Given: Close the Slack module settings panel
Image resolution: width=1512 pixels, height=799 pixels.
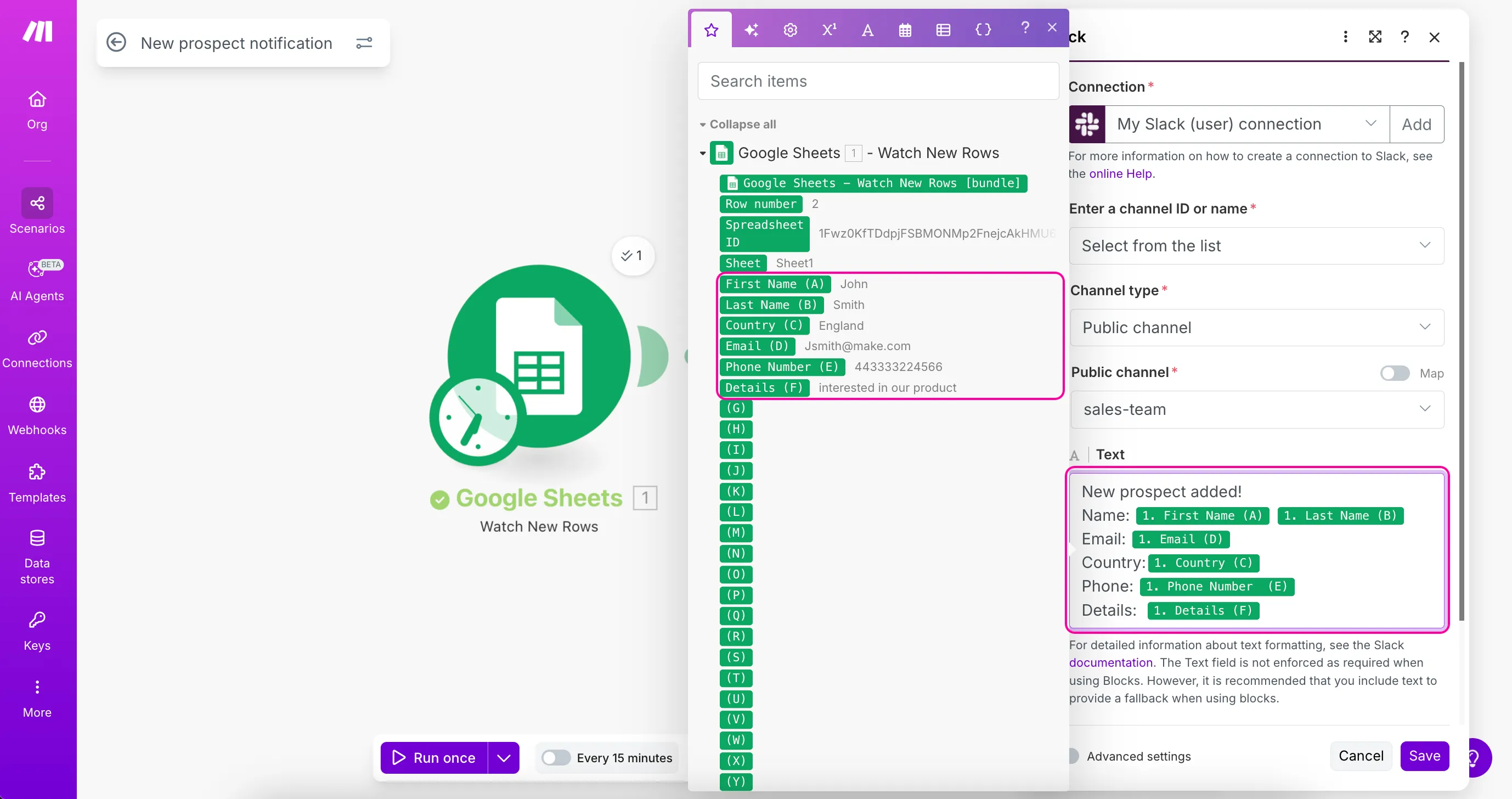Looking at the screenshot, I should pyautogui.click(x=1435, y=37).
